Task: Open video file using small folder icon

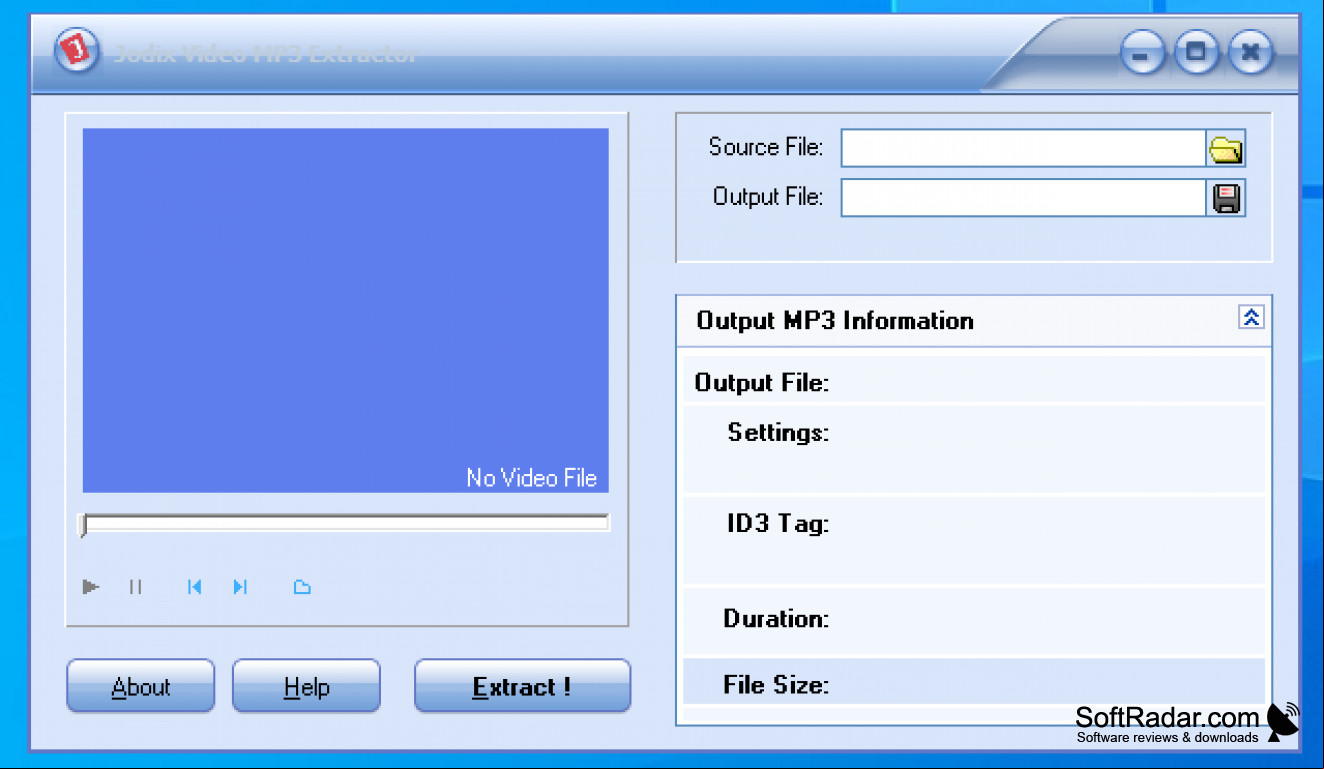Action: 302,587
